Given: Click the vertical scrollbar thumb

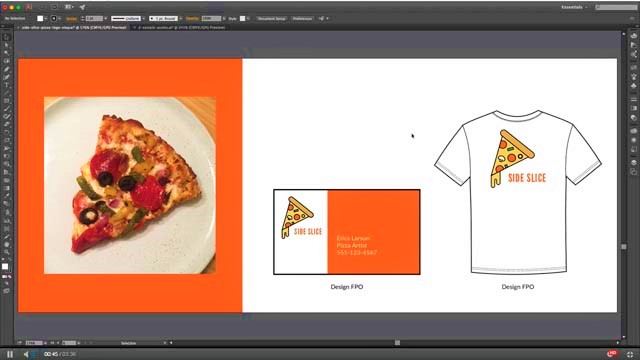Looking at the screenshot, I should pyautogui.click(x=624, y=247).
